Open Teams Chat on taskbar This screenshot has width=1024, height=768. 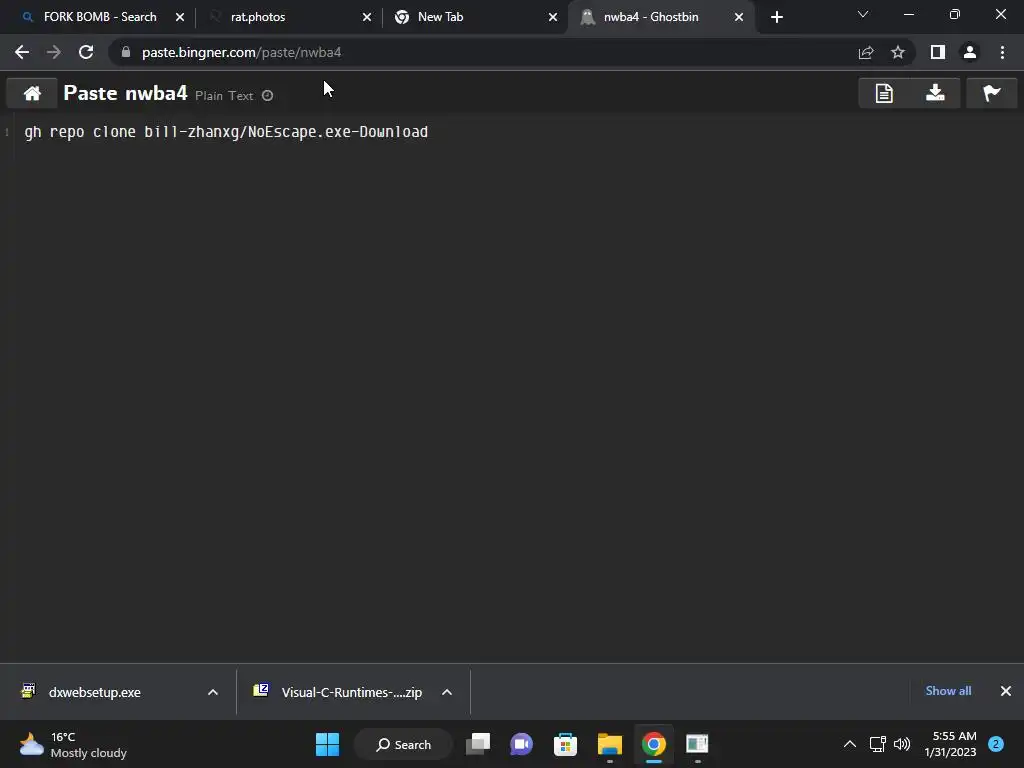pyautogui.click(x=521, y=744)
